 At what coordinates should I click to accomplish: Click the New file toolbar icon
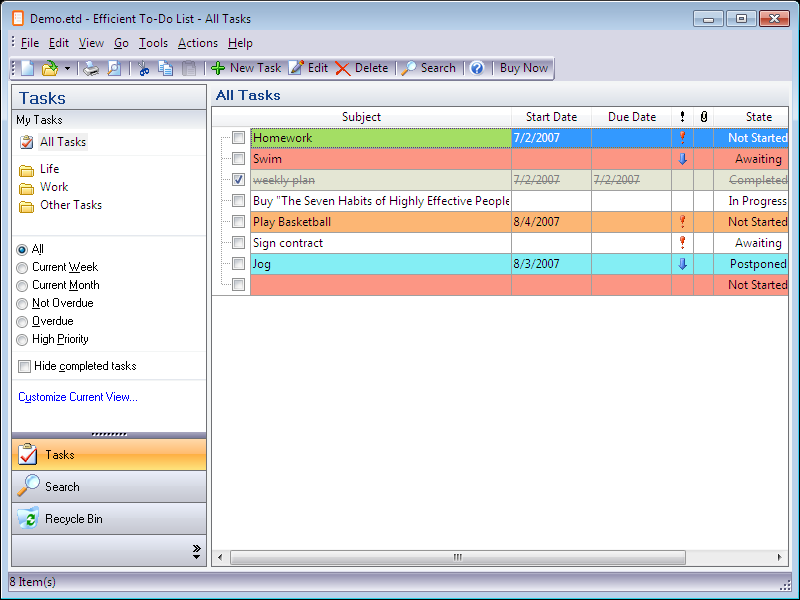click(27, 68)
